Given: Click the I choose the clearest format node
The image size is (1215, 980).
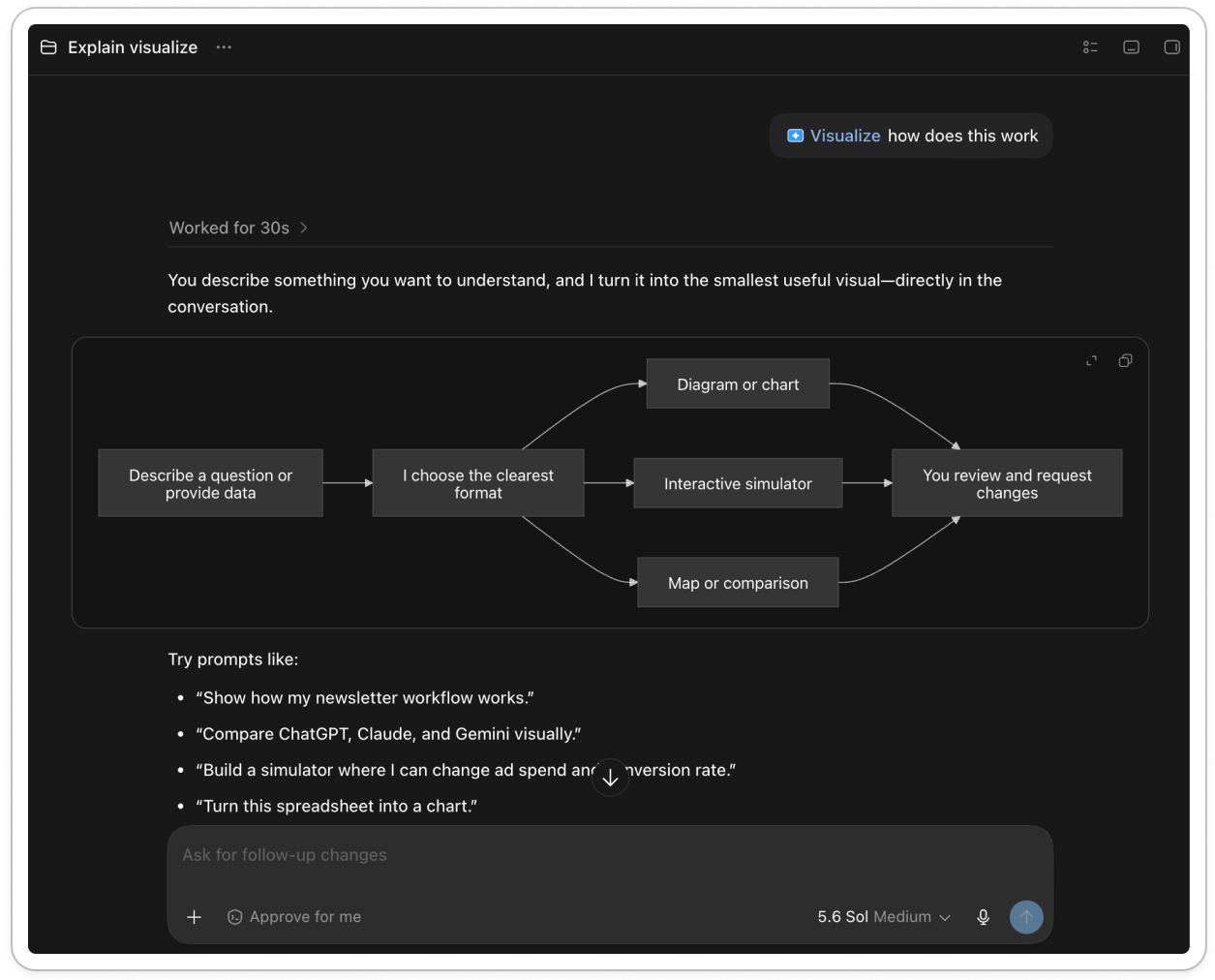Looking at the screenshot, I should click(478, 483).
